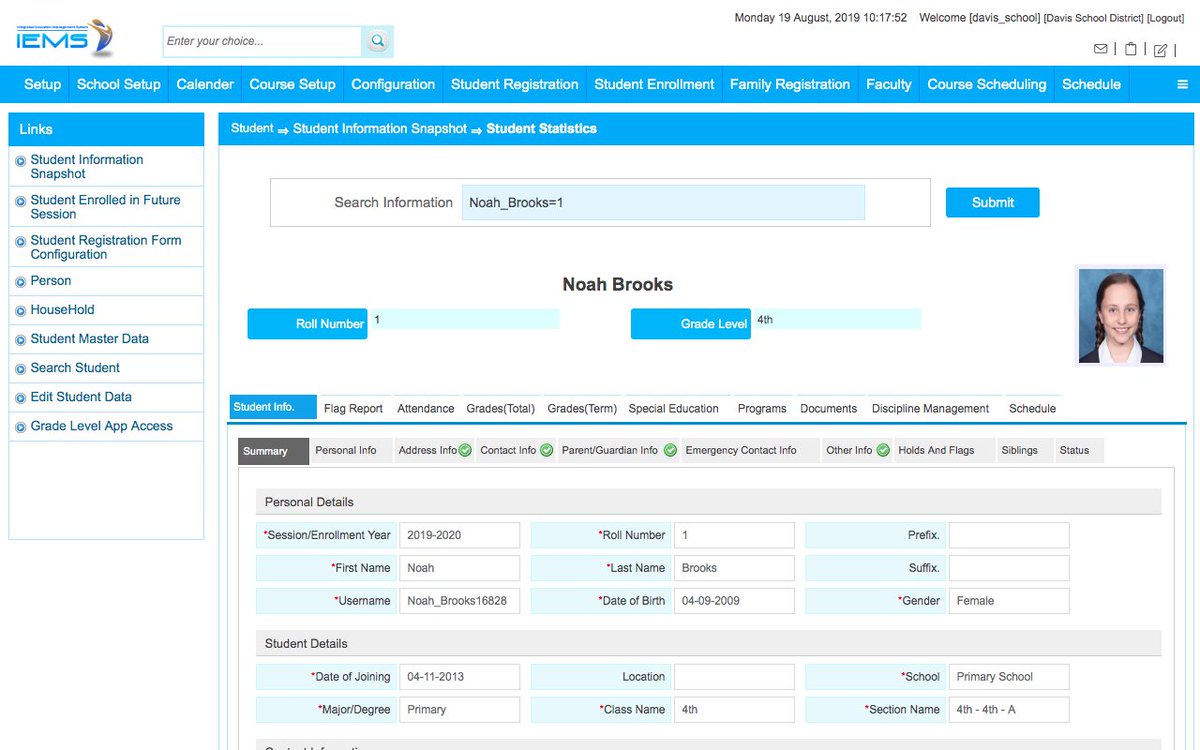Open the Course Scheduling menu
1200x750 pixels.
(x=986, y=84)
